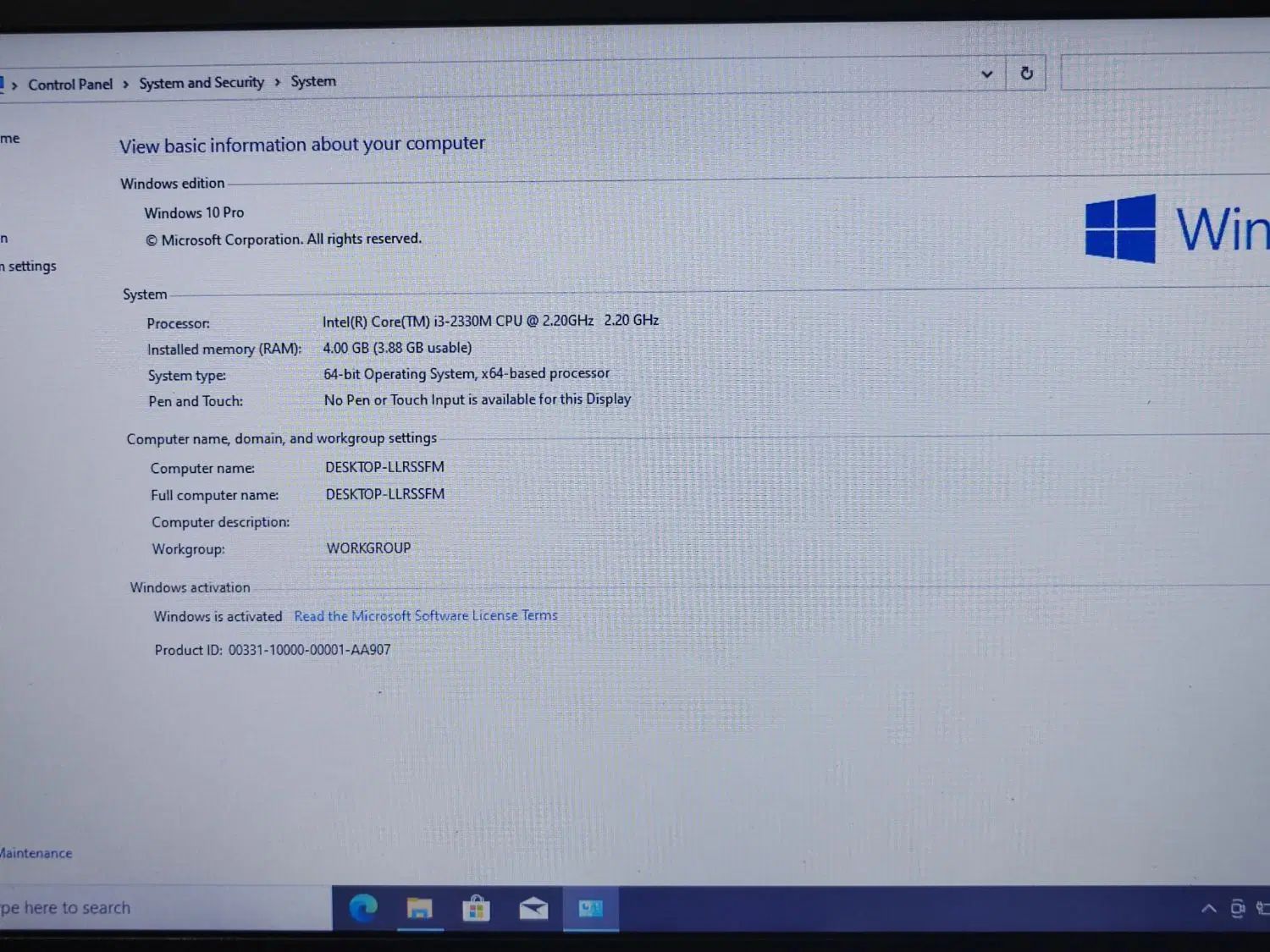This screenshot has width=1270, height=952.
Task: Open the Mail app in taskbar
Action: pyautogui.click(x=533, y=909)
